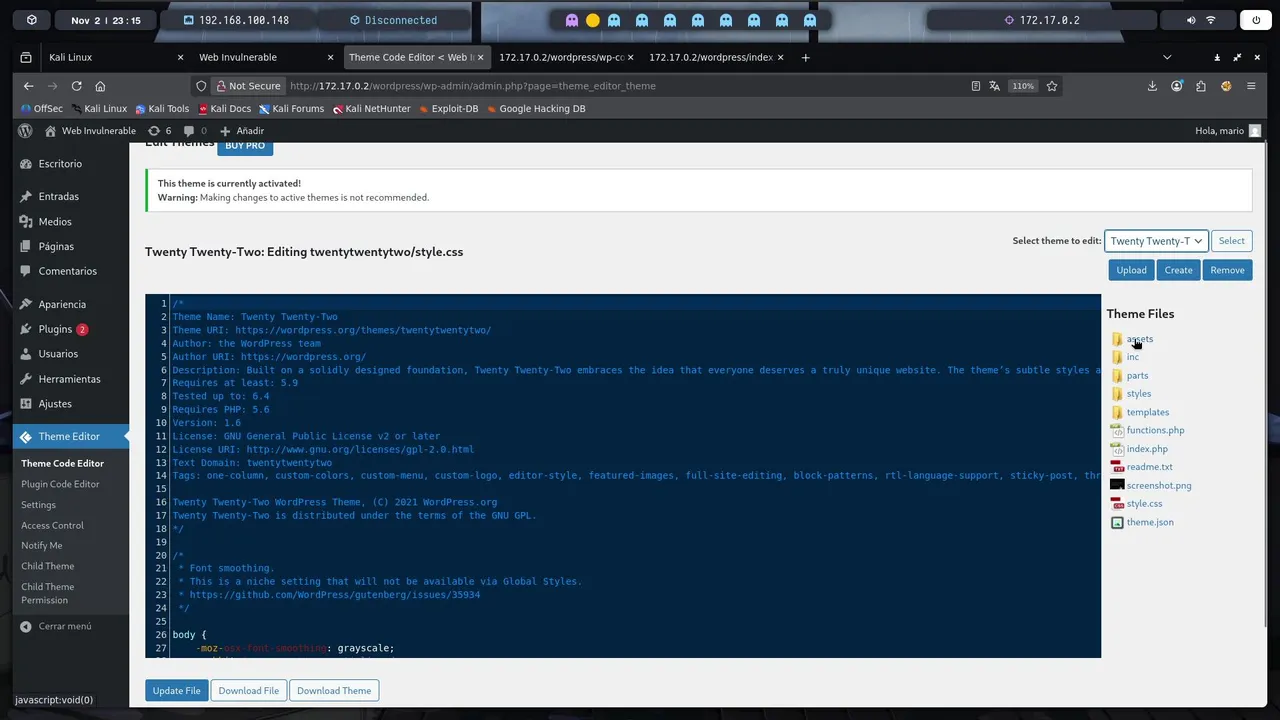This screenshot has width=1280, height=720.
Task: Click the Select button beside theme dropdown
Action: [x=1232, y=241]
